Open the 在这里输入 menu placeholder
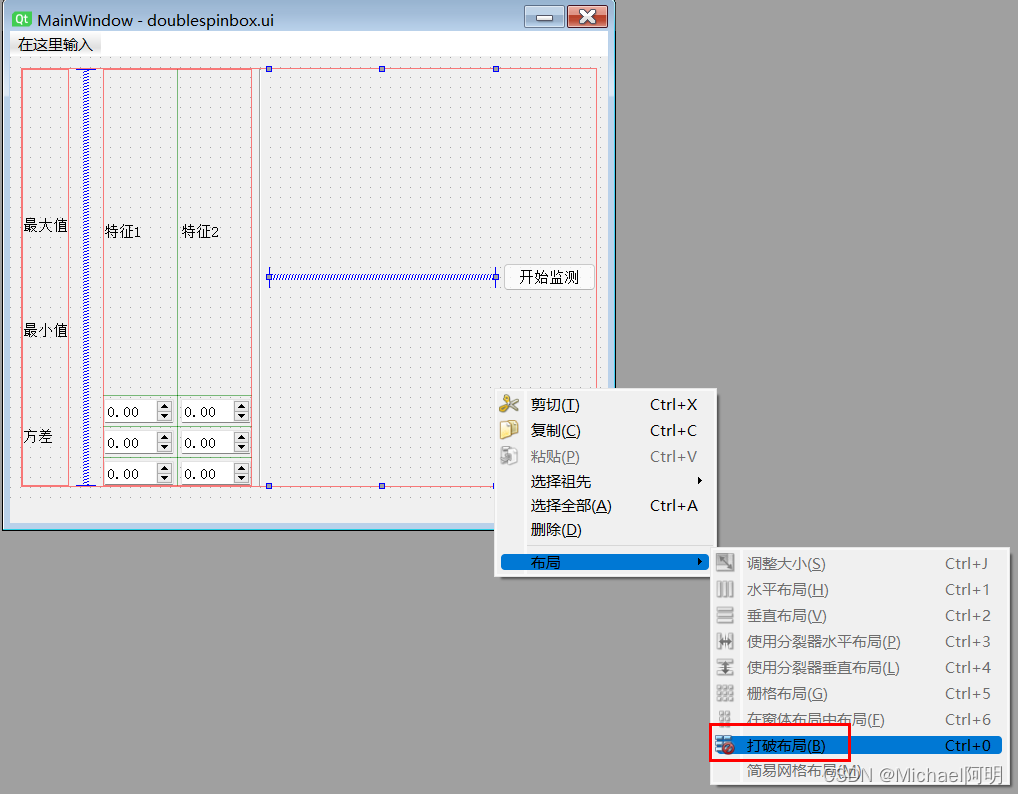The width and height of the screenshot is (1018, 794). (56, 44)
